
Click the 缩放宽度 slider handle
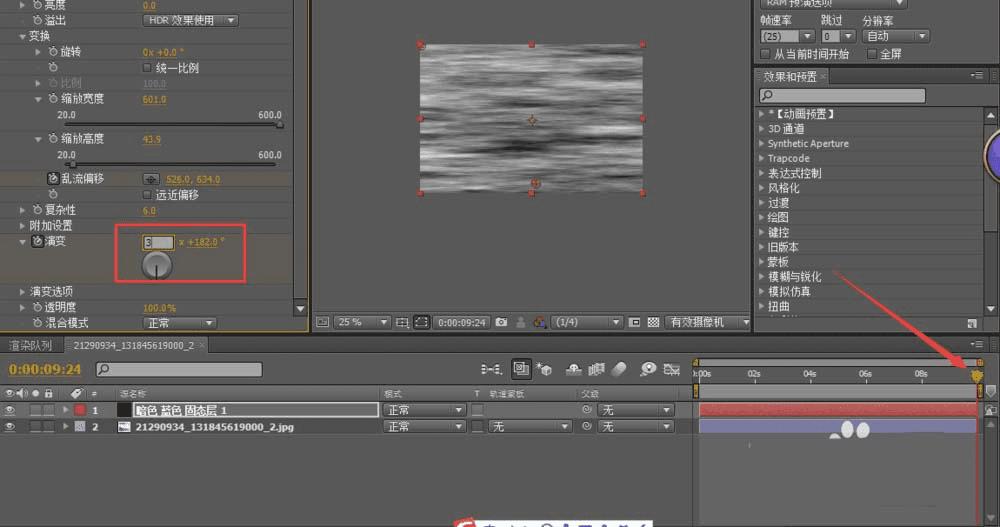pos(279,125)
